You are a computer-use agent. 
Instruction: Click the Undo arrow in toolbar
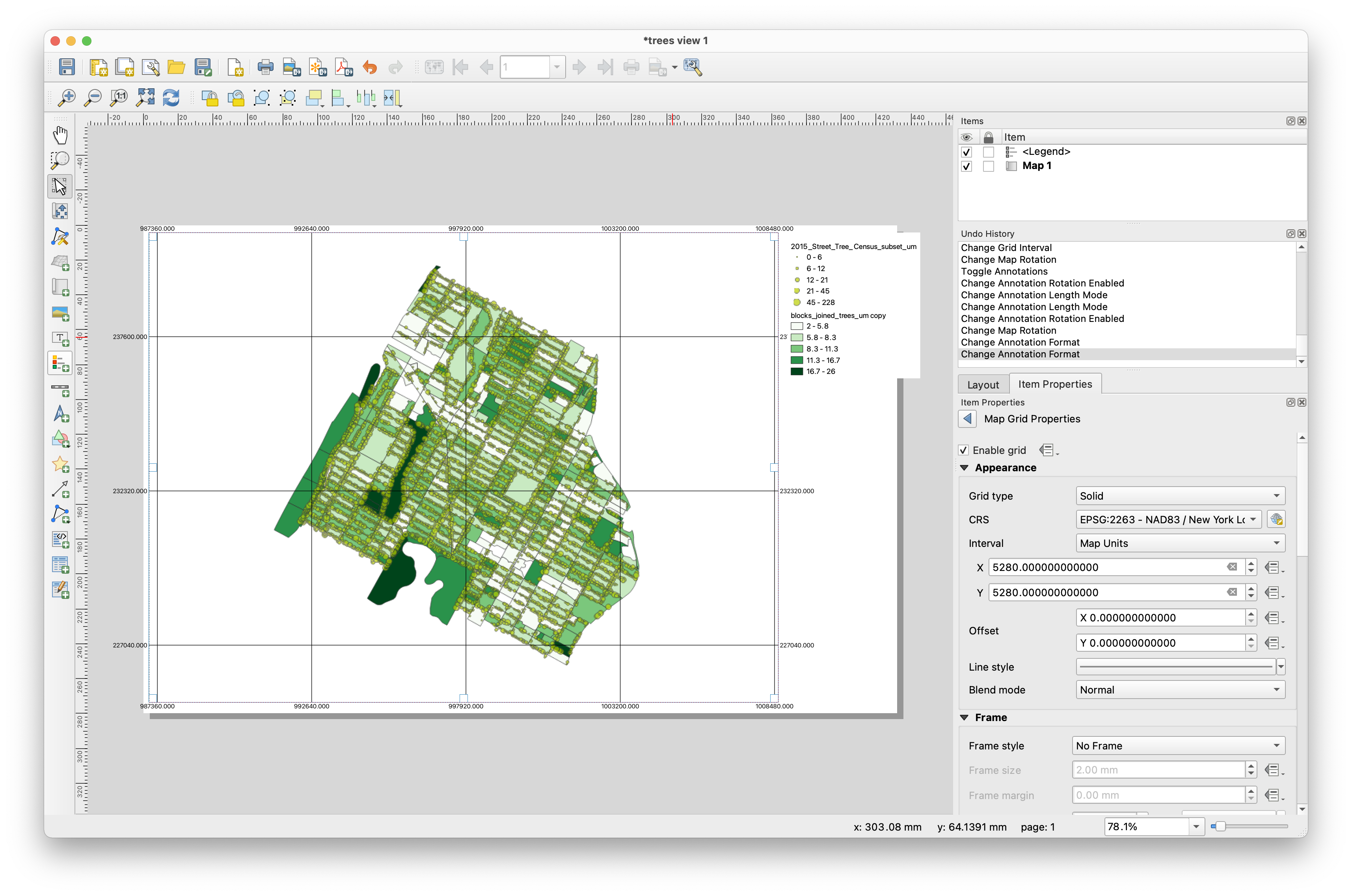(x=370, y=67)
